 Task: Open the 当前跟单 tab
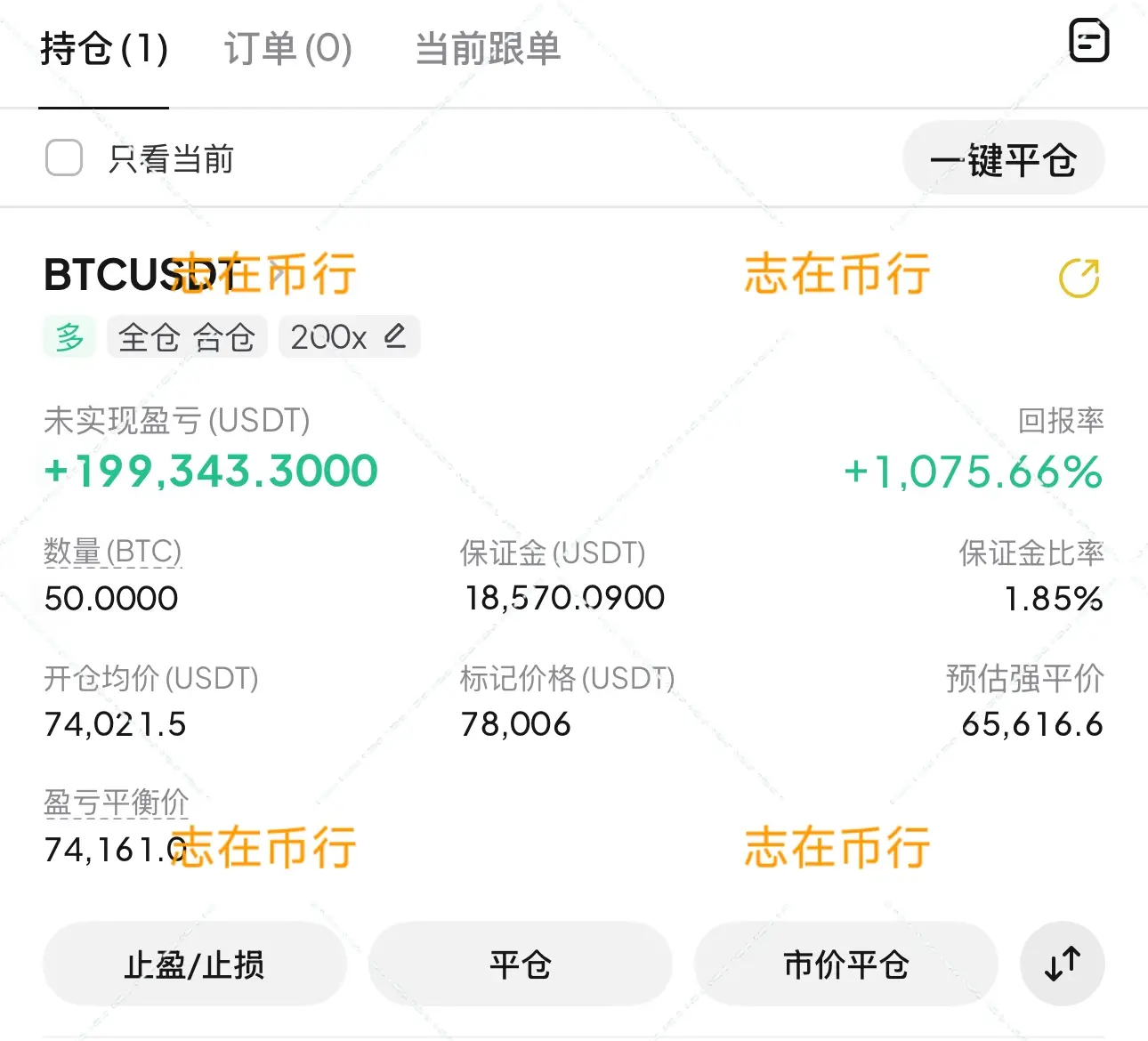coord(488,48)
